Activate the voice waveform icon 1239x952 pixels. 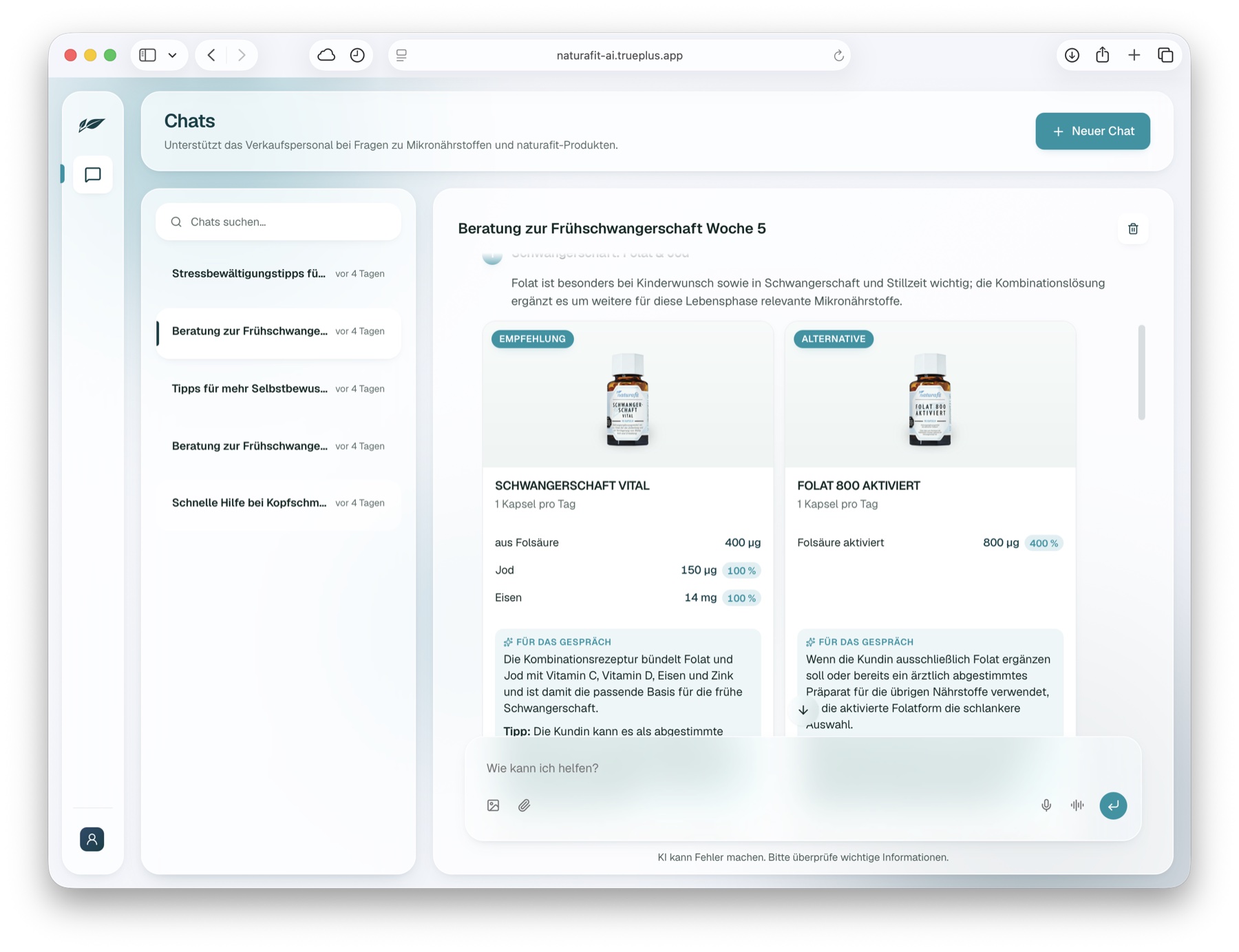(x=1077, y=805)
